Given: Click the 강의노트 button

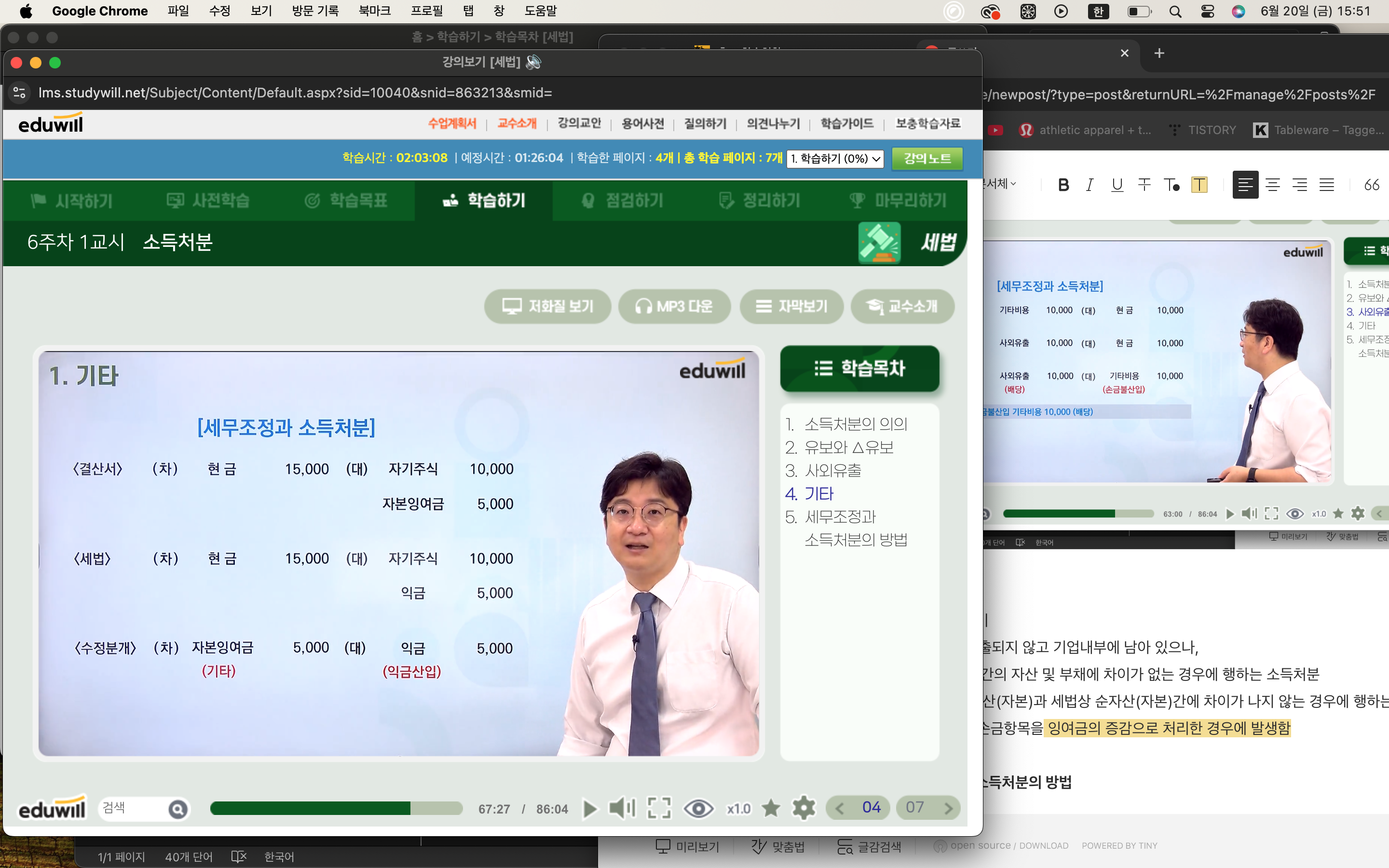Looking at the screenshot, I should tap(927, 159).
